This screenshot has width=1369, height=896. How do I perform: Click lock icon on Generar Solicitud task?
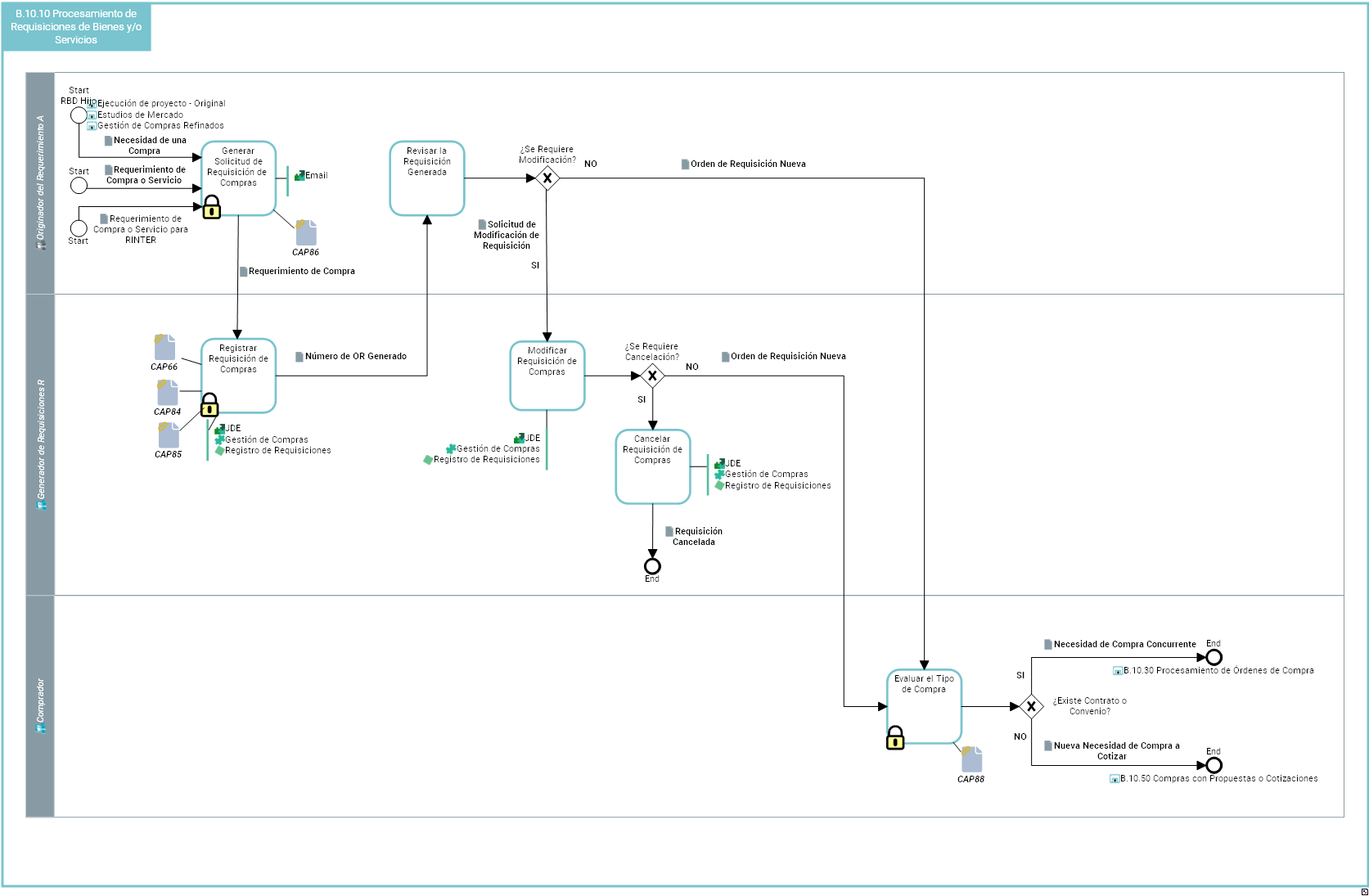click(212, 207)
